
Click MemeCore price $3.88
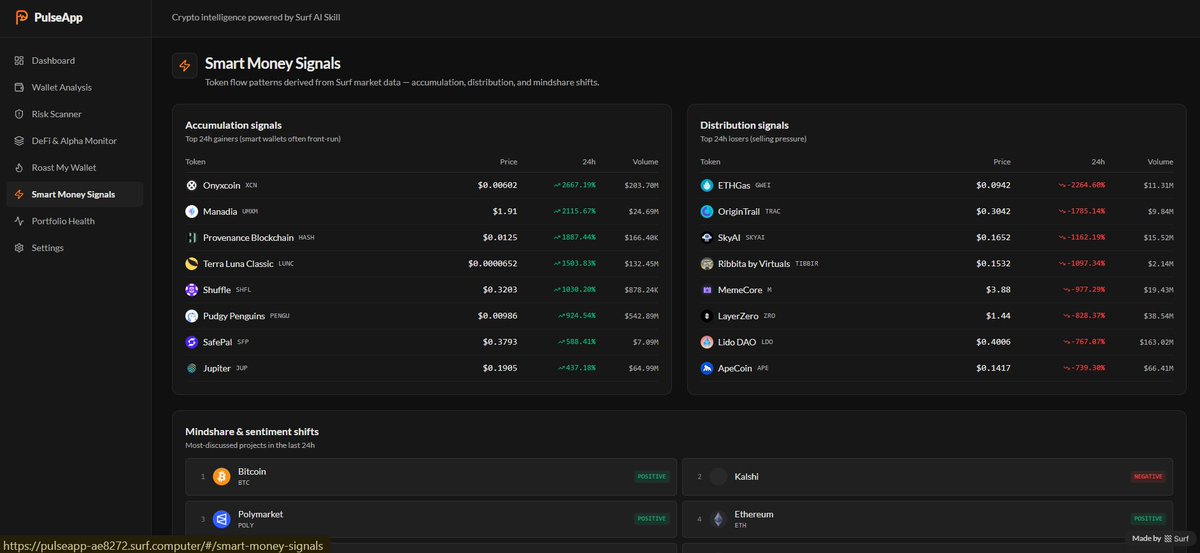click(x=998, y=289)
